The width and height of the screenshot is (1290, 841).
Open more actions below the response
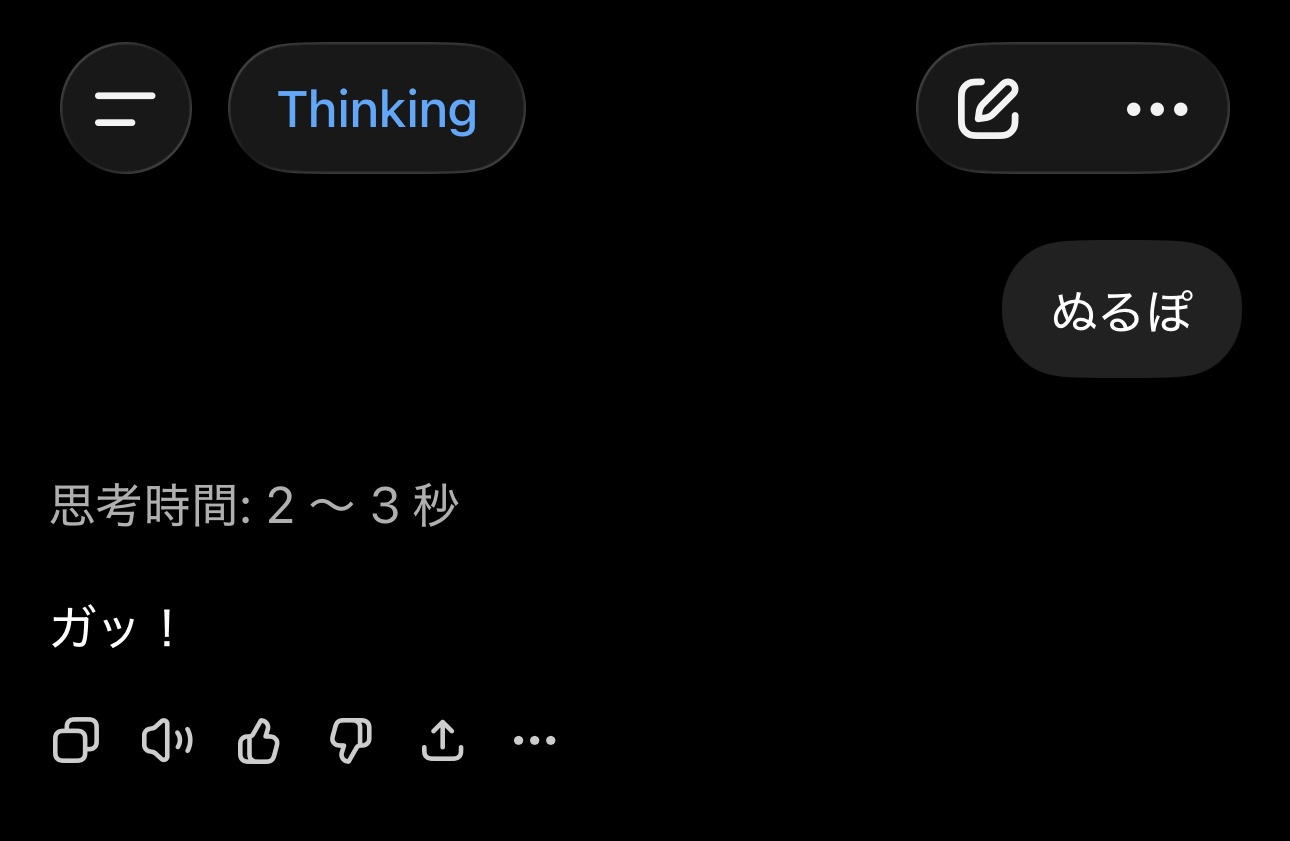tap(534, 741)
